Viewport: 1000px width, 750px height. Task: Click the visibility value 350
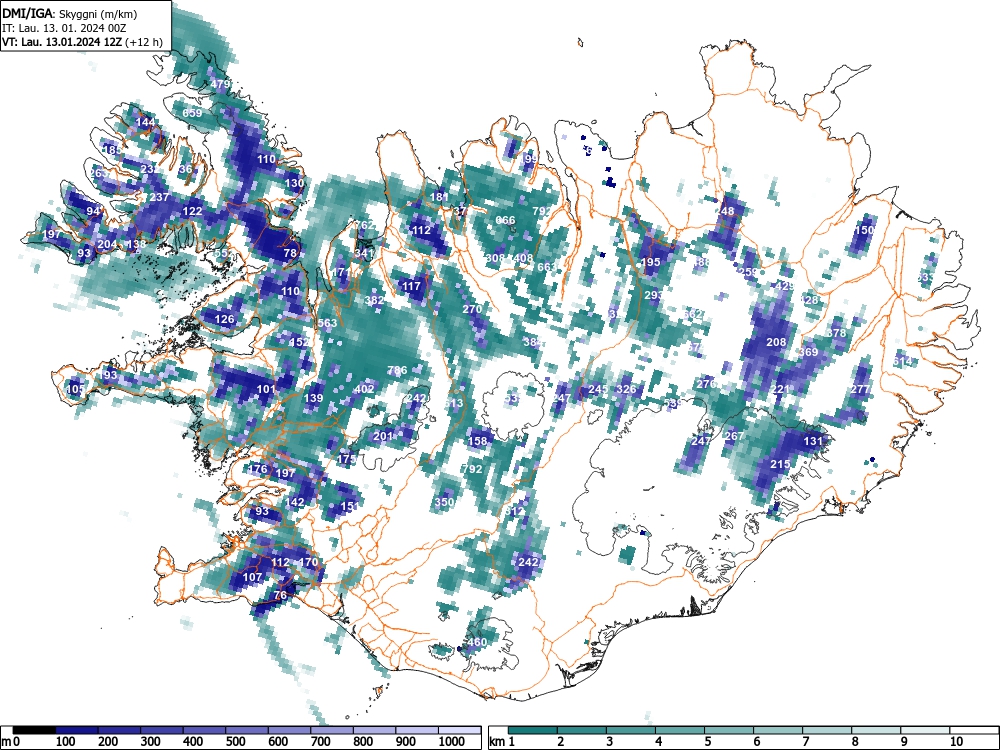(445, 502)
